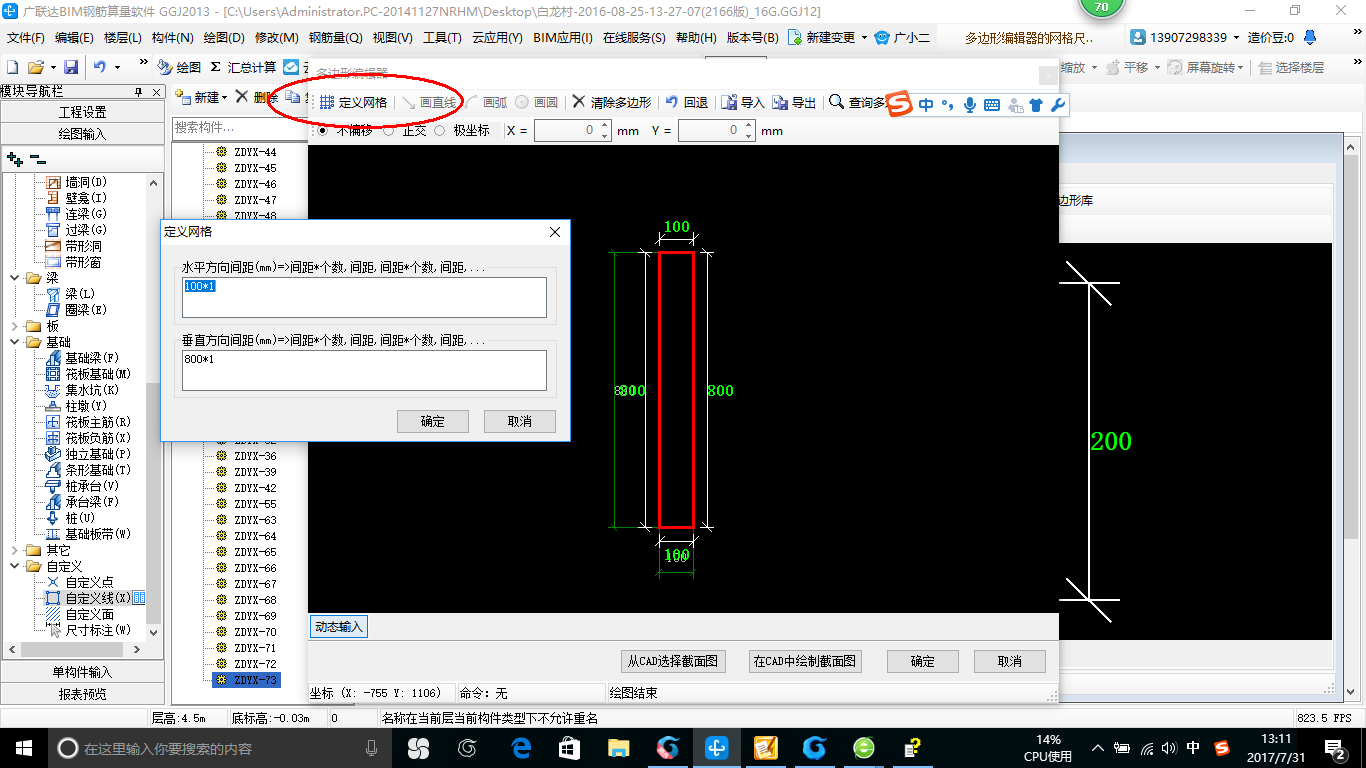
Task: Click 汇总计算 sigma button
Action: (243, 67)
